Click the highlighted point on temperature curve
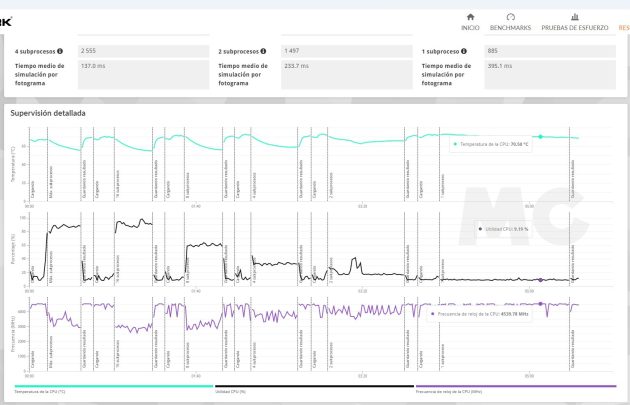This screenshot has height=405, width=630. (540, 136)
